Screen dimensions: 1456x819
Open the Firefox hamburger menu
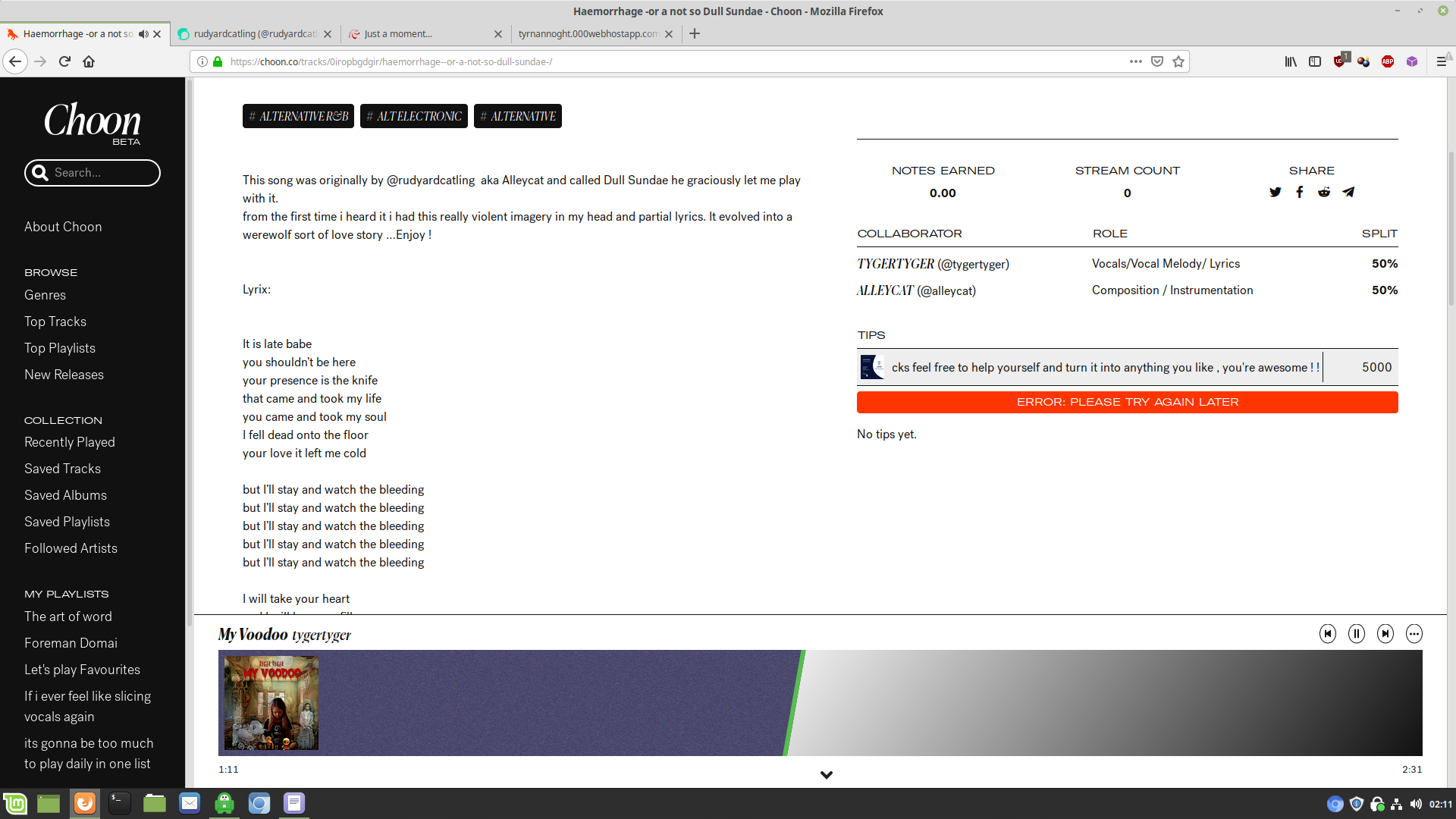[1441, 62]
